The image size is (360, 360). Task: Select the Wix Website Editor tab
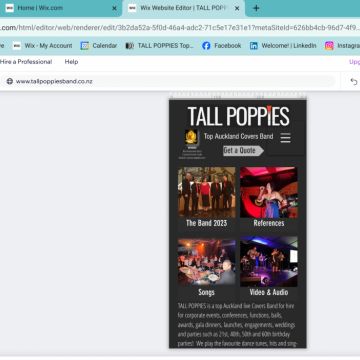[184, 8]
